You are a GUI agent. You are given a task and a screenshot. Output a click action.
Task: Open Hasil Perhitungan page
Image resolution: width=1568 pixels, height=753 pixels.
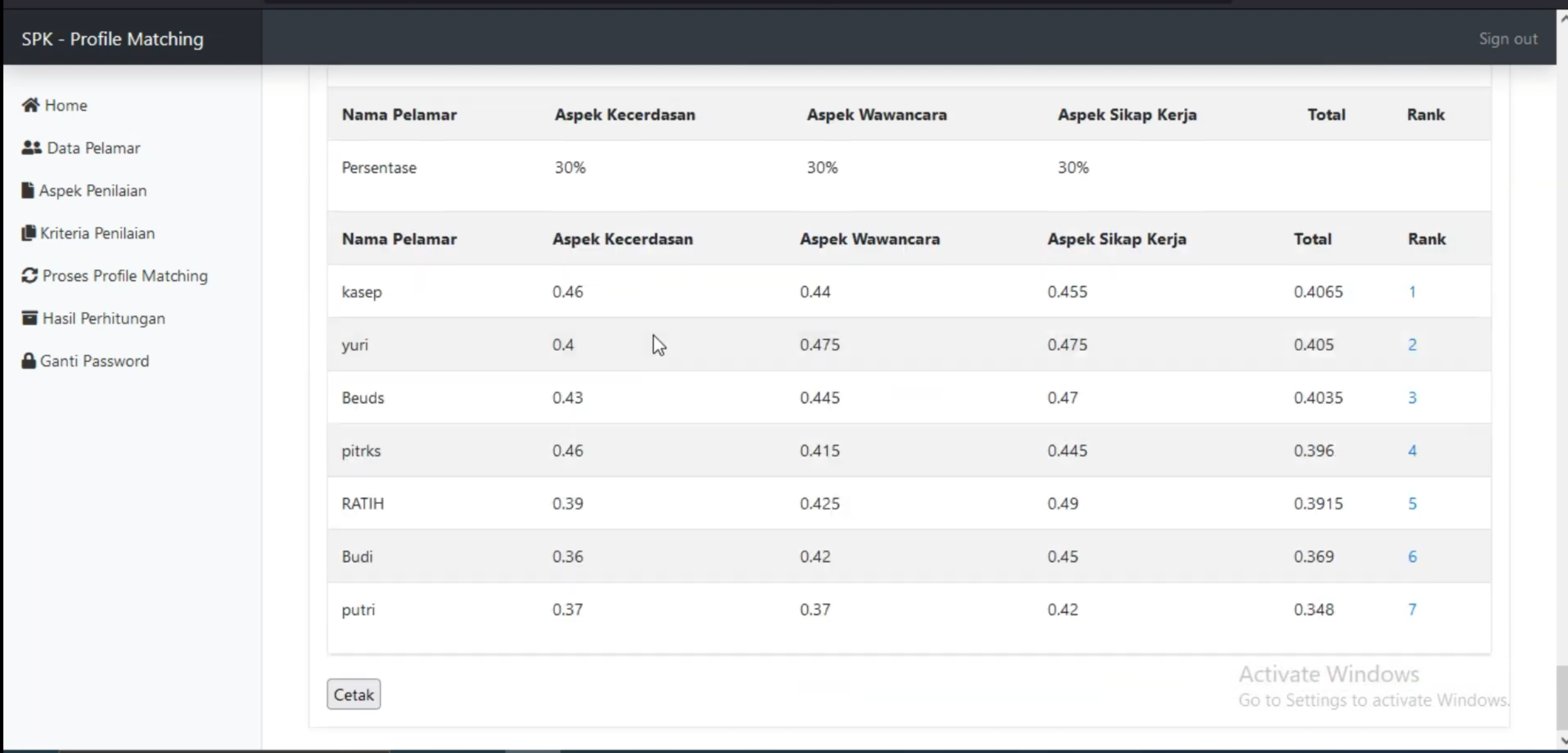[x=93, y=318]
